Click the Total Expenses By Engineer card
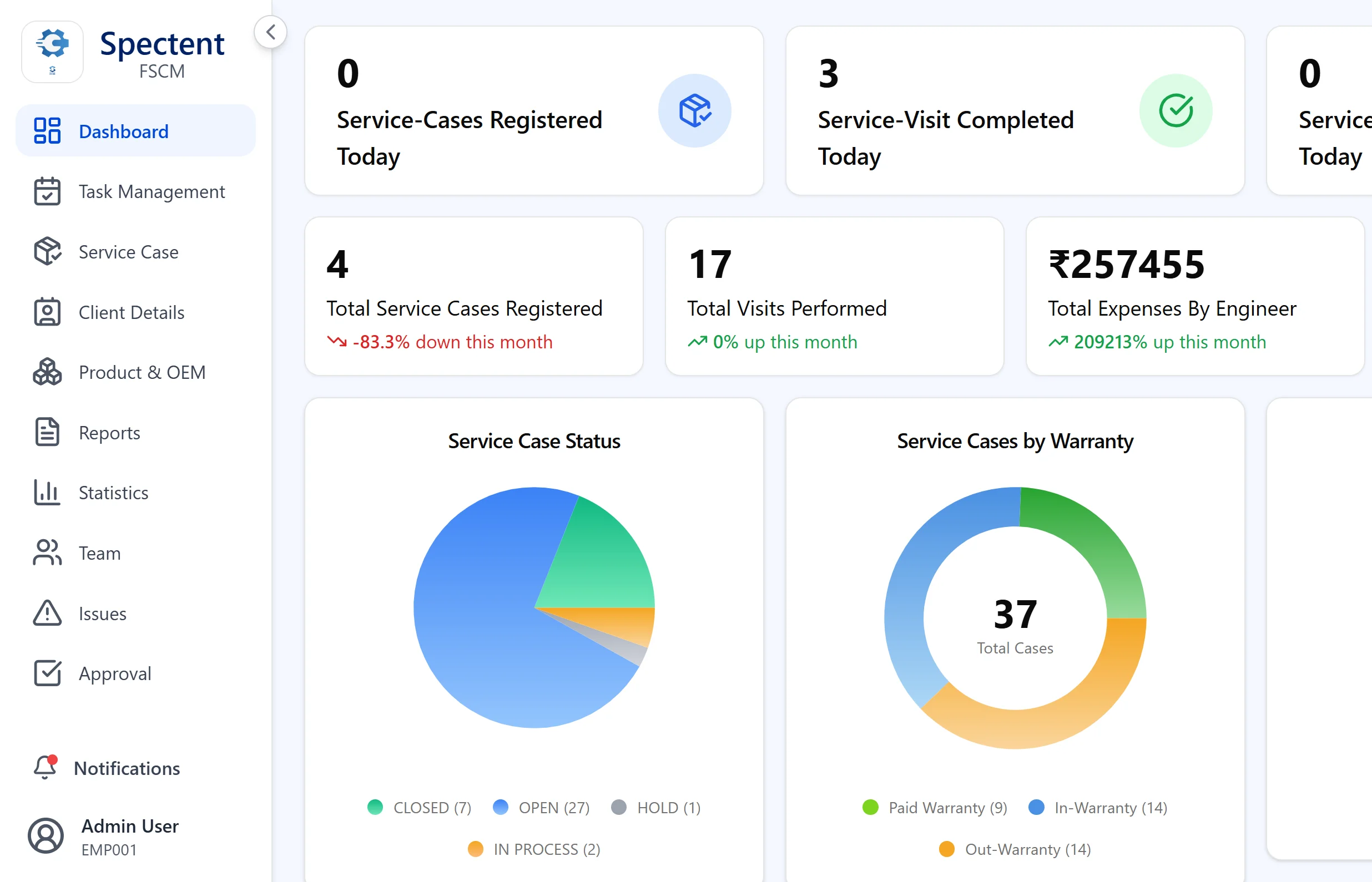Viewport: 1372px width, 882px height. (1194, 296)
